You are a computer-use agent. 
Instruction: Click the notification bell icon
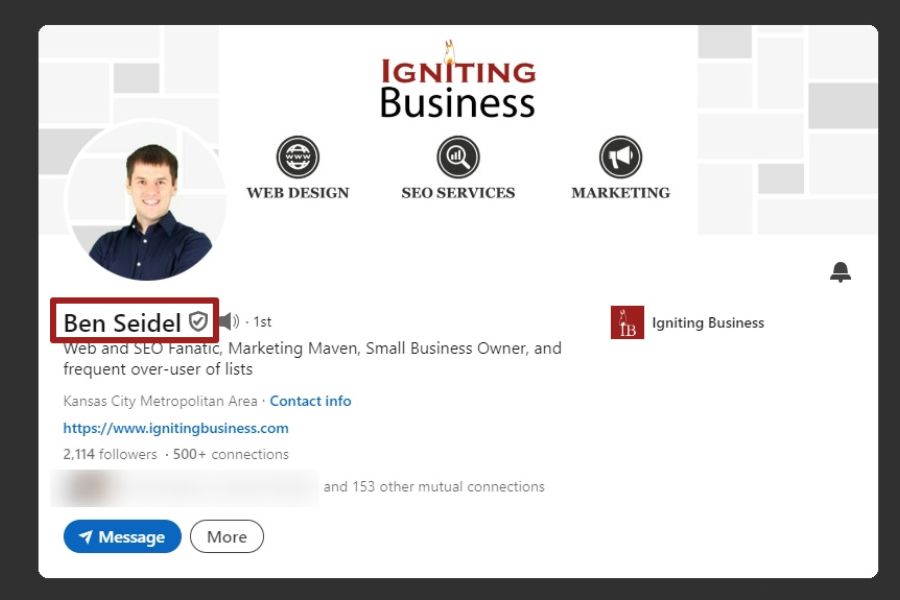[840, 272]
